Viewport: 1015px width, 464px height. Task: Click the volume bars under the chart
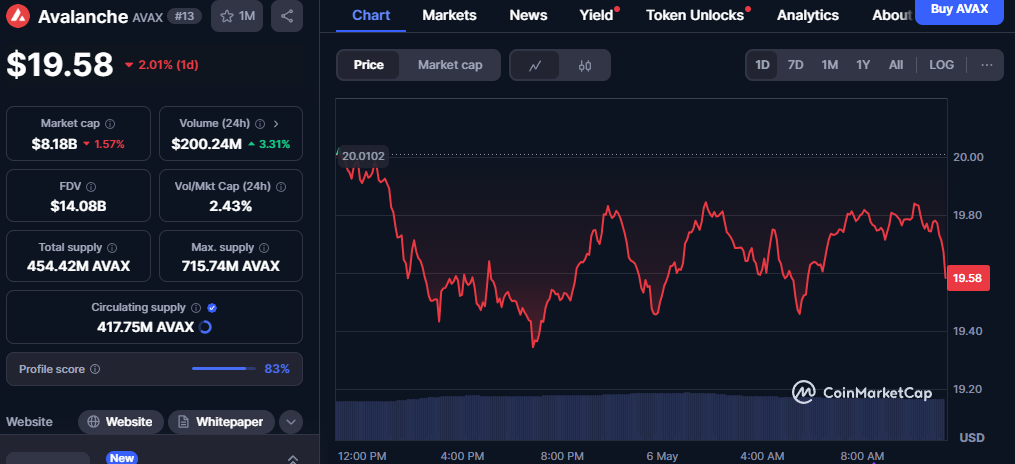coord(640,416)
